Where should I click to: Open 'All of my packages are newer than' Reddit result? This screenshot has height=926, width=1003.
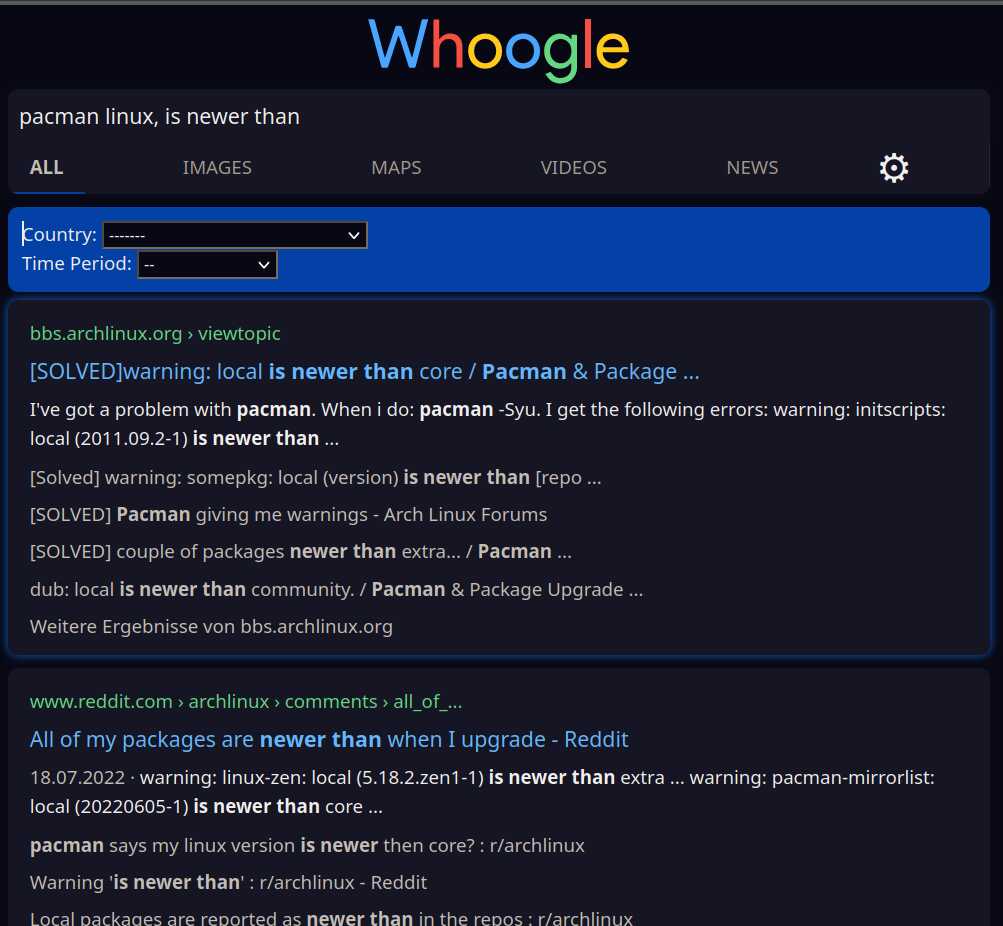pos(329,739)
